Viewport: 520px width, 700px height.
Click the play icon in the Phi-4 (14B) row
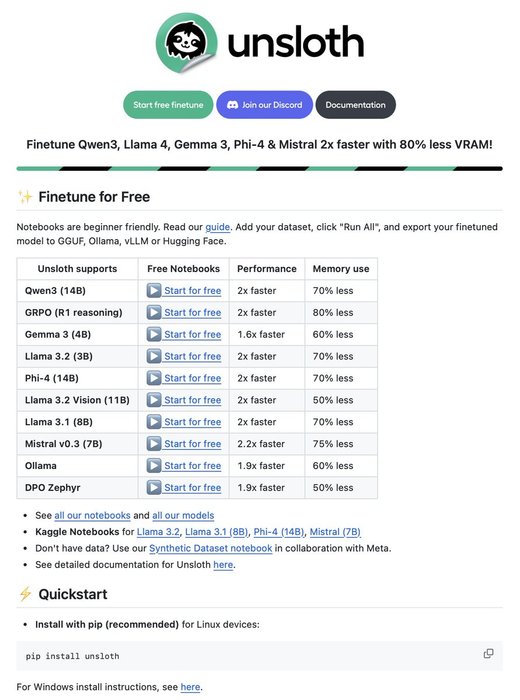(154, 378)
